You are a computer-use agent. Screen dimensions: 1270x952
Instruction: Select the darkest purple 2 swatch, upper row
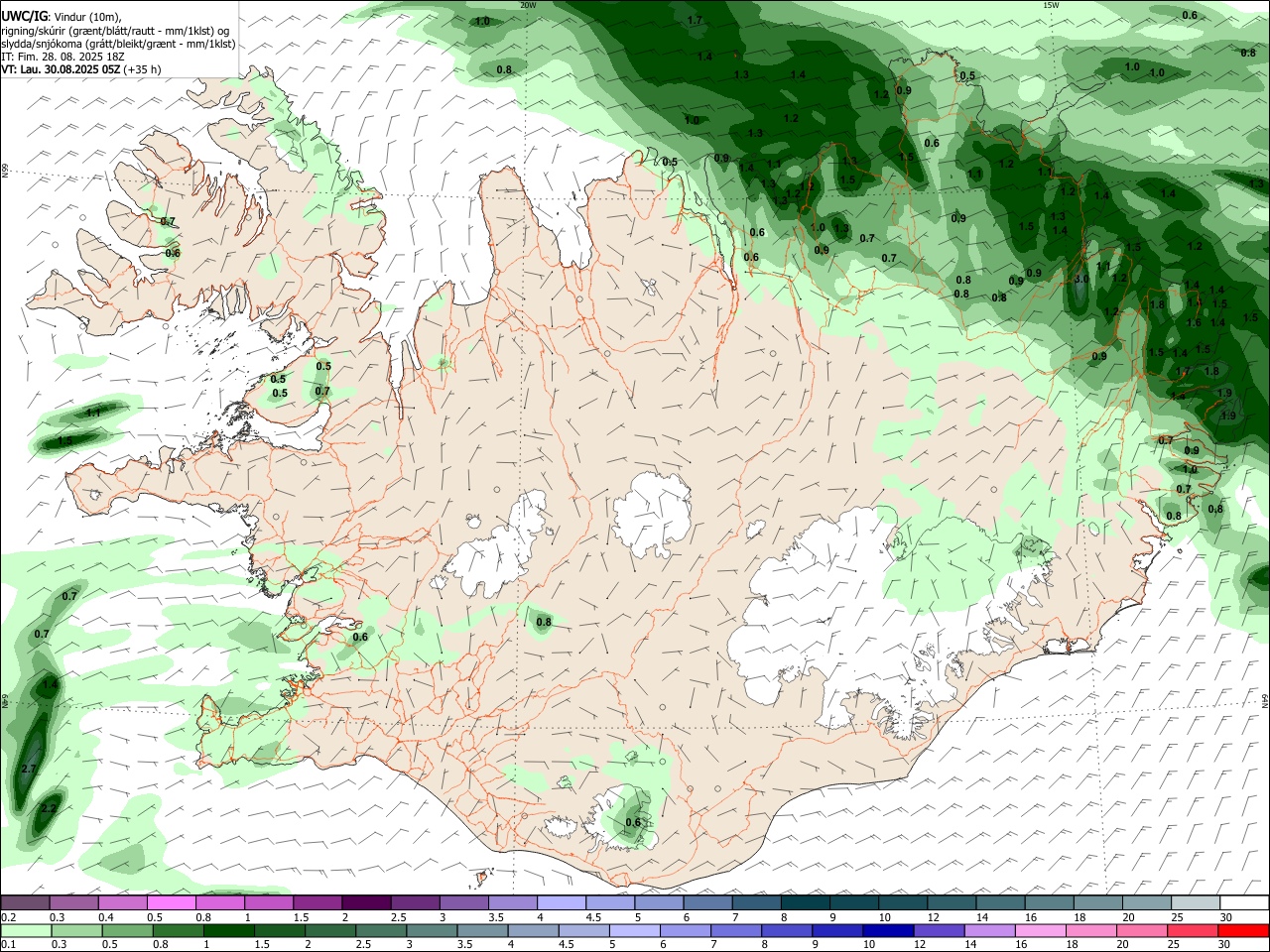click(365, 903)
